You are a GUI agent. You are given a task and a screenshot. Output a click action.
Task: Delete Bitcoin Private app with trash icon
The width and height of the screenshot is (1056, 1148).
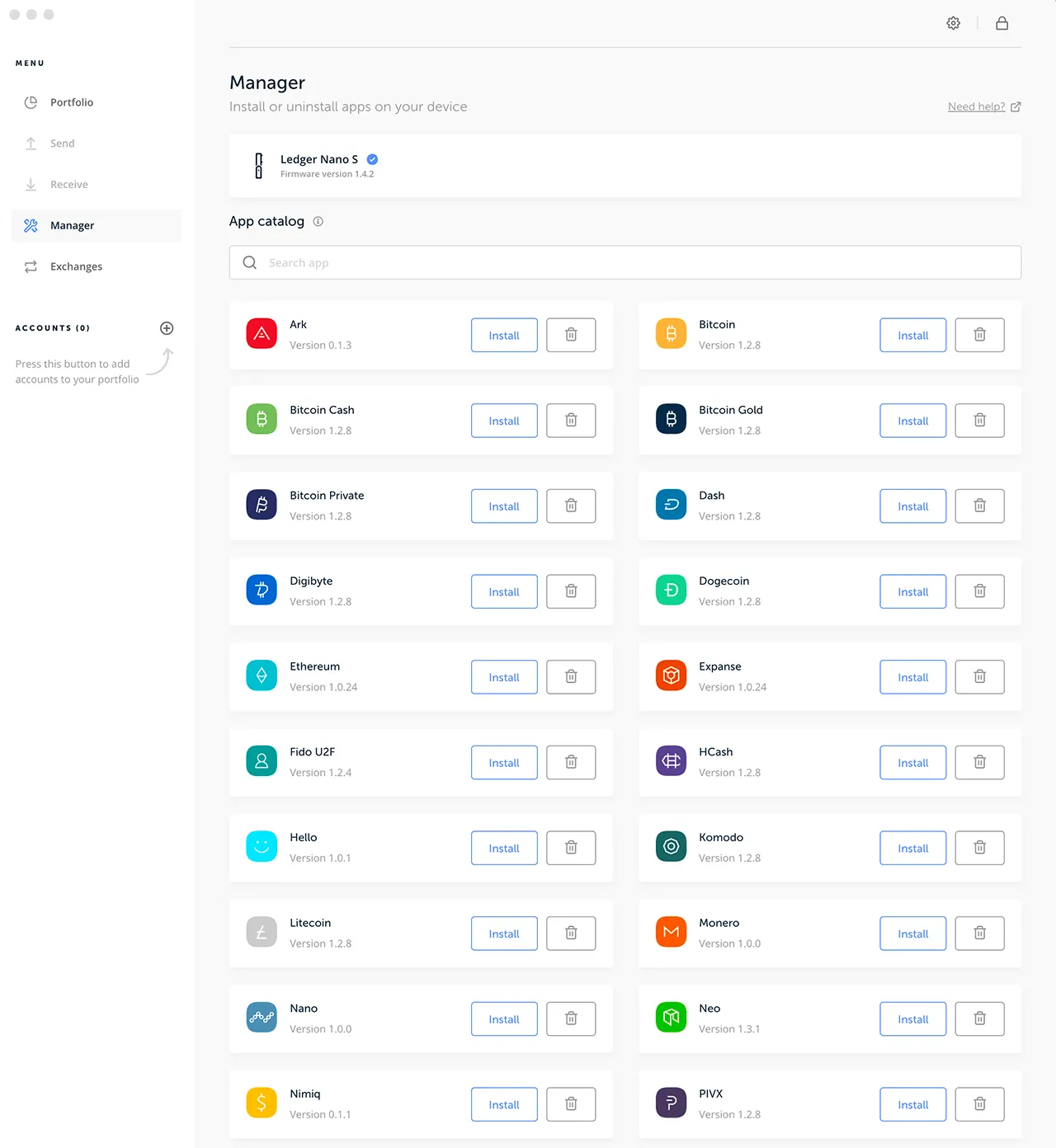[571, 506]
